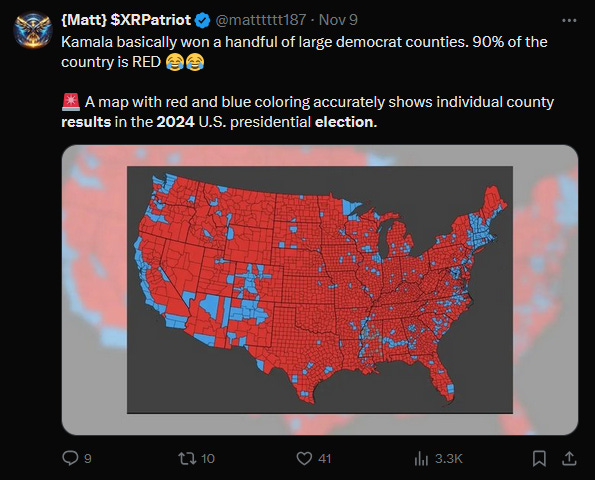Click the bold word "election." in tweet
The width and height of the screenshot is (595, 480).
[x=346, y=122]
